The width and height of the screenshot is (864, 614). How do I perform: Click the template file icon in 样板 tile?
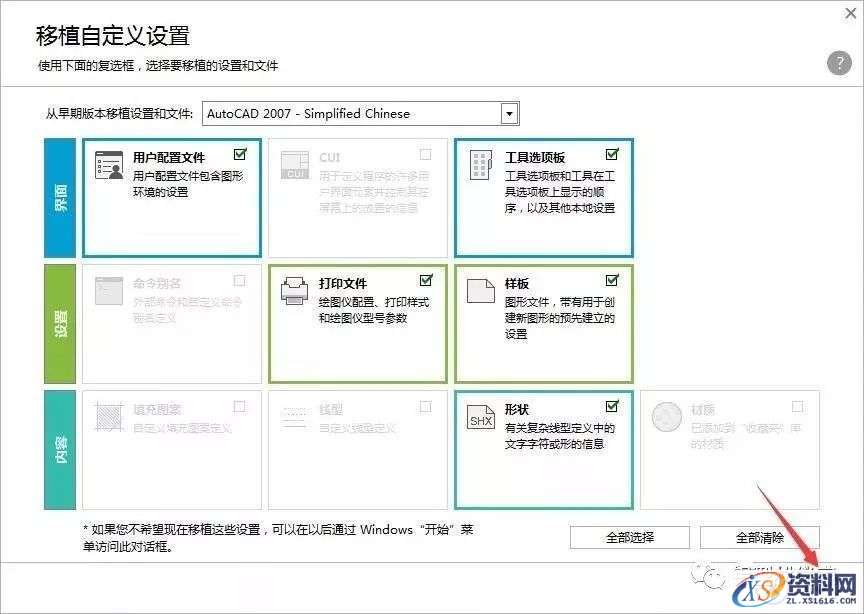480,290
